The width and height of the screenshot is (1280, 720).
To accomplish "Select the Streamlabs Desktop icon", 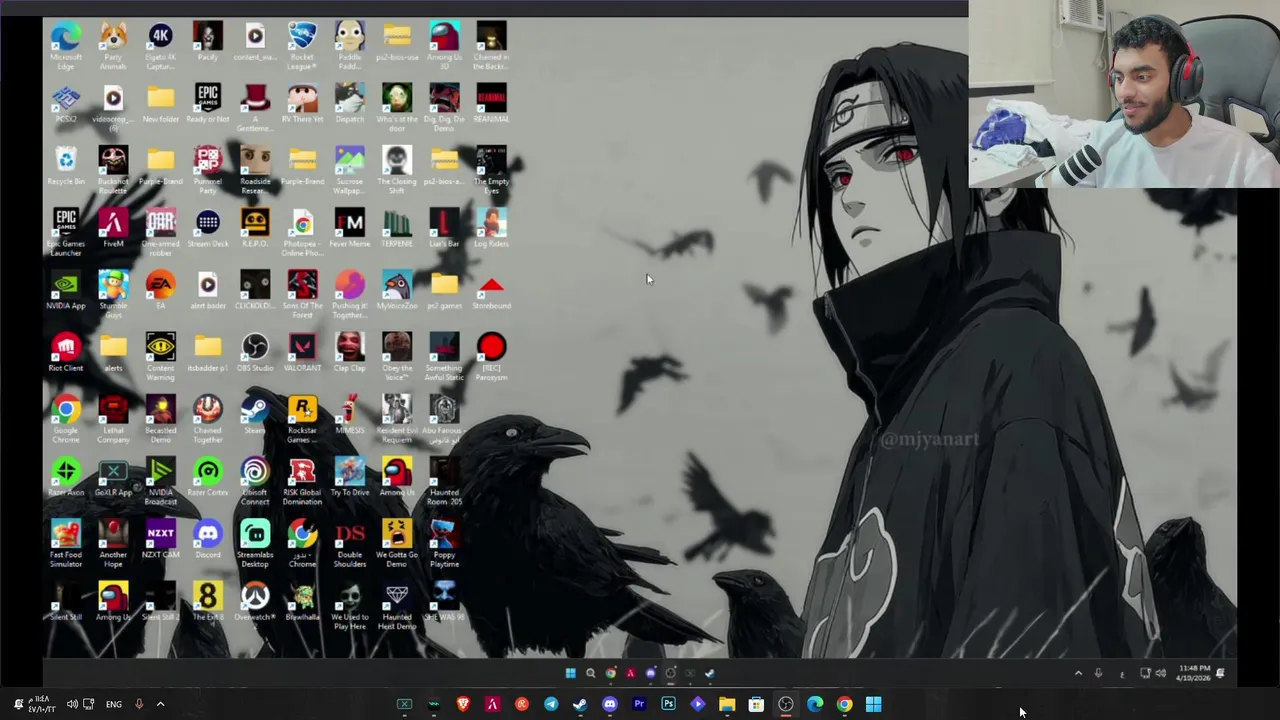I will [255, 543].
